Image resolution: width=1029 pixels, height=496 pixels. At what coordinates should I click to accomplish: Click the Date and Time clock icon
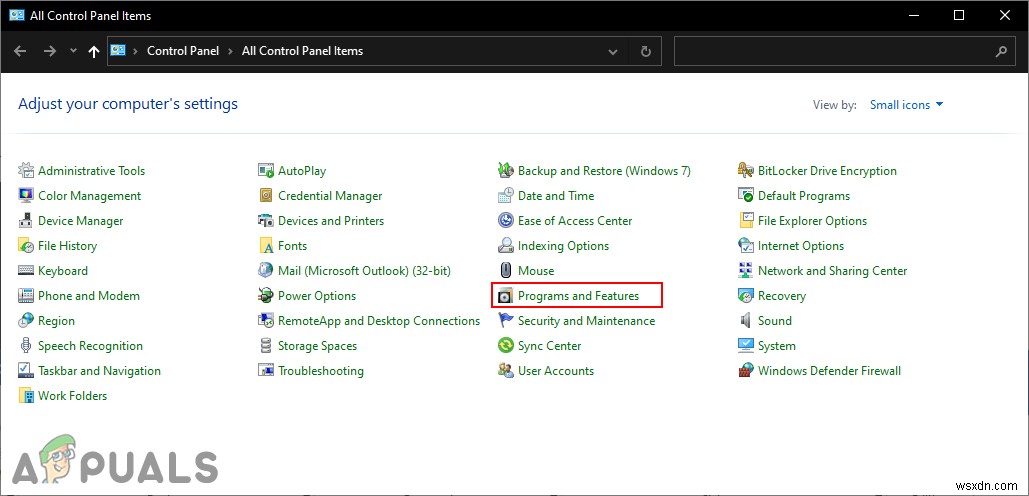[x=505, y=196]
